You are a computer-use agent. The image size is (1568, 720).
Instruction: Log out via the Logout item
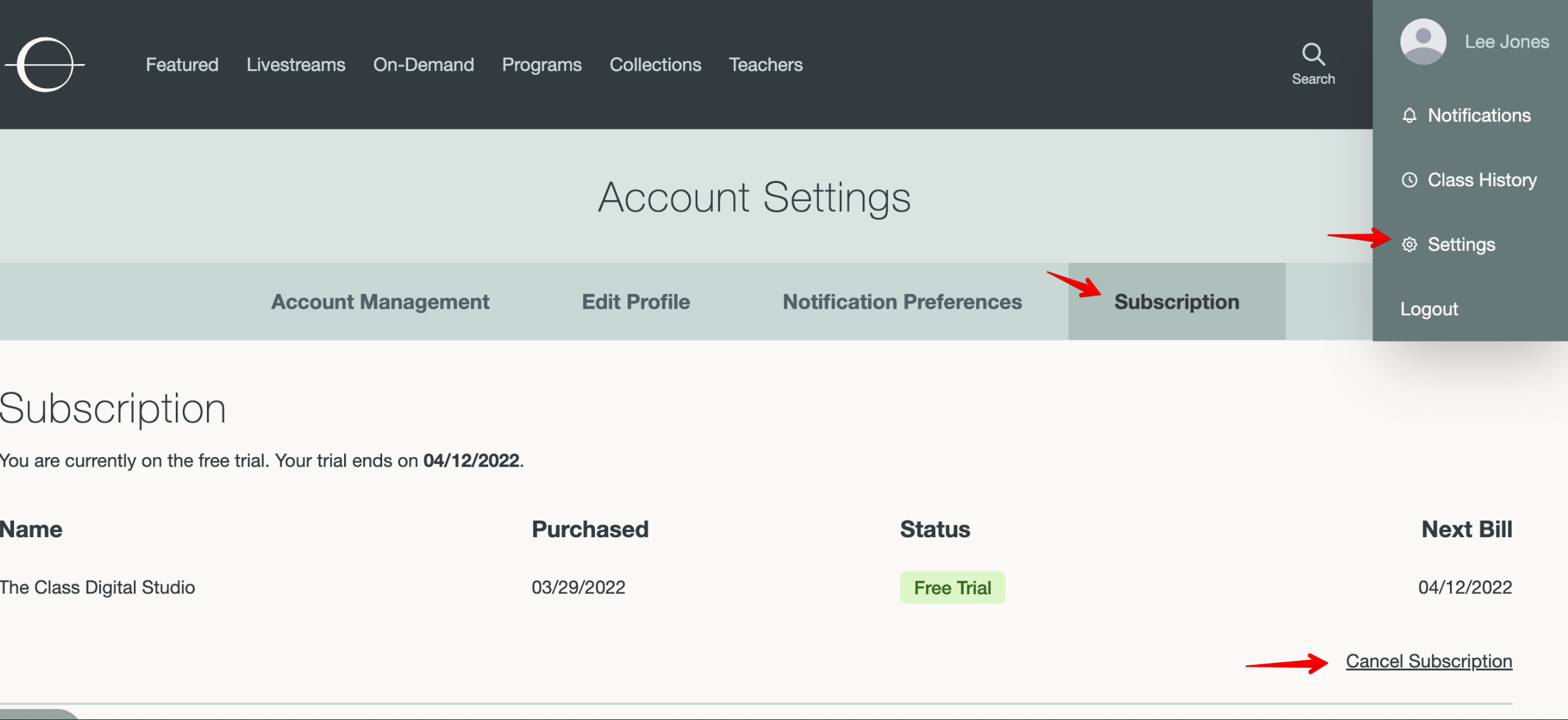tap(1429, 309)
